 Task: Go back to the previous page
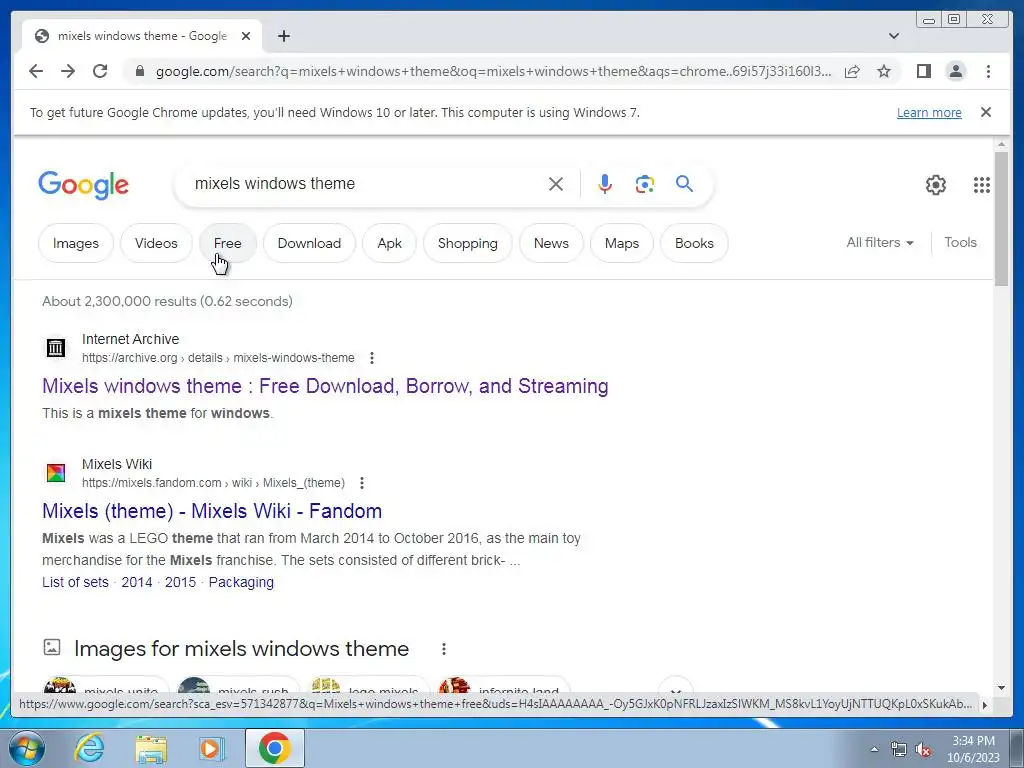(36, 71)
